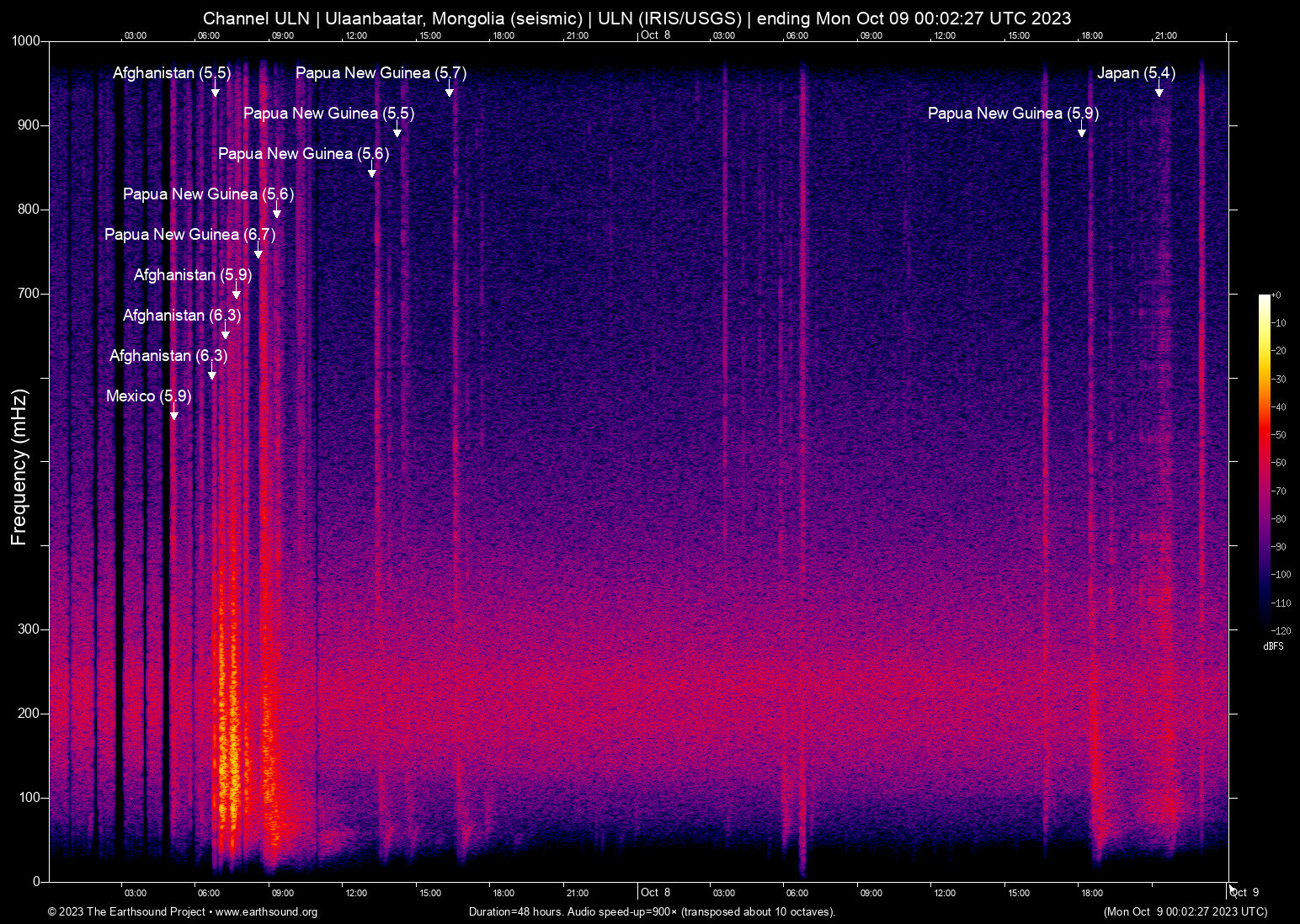Viewport: 1300px width, 924px height.
Task: Click the Papua New Guinea (5.6) annotation
Action: pyautogui.click(x=302, y=153)
